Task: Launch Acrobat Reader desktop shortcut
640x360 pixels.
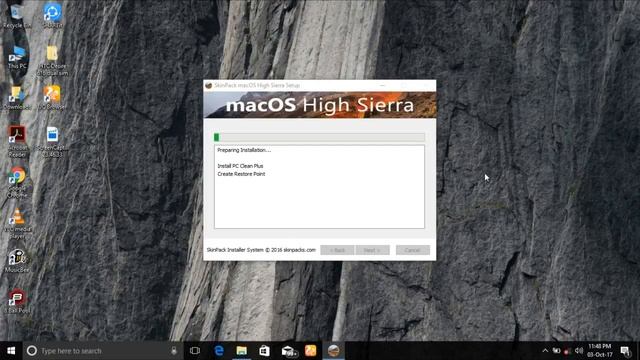Action: pos(17,142)
